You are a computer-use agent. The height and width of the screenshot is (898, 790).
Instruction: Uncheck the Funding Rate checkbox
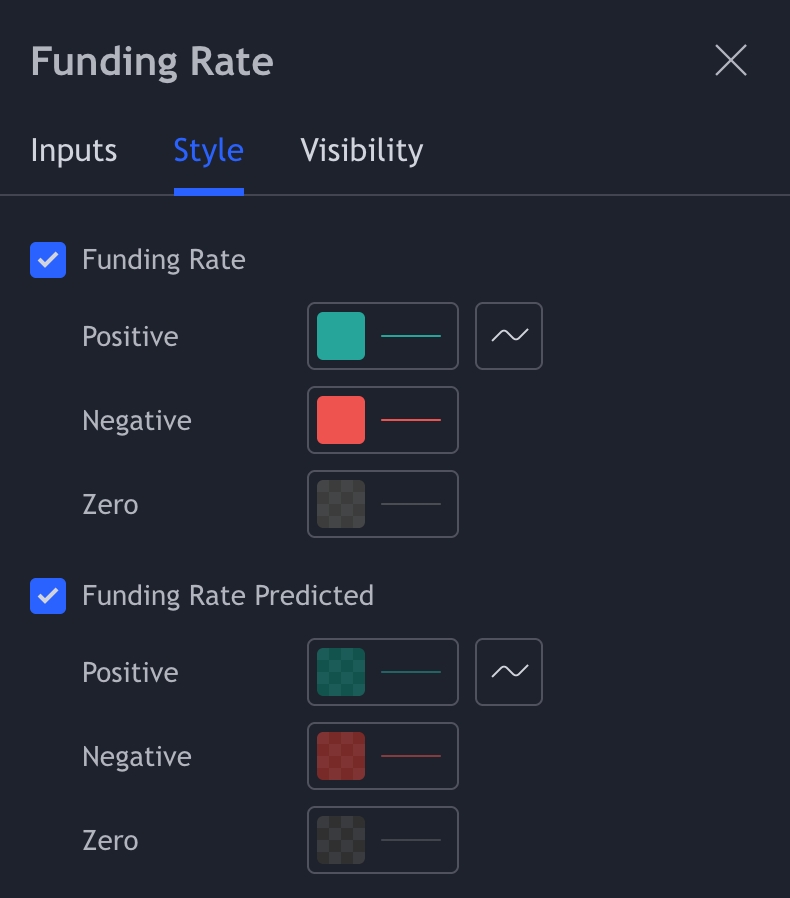pyautogui.click(x=48, y=260)
